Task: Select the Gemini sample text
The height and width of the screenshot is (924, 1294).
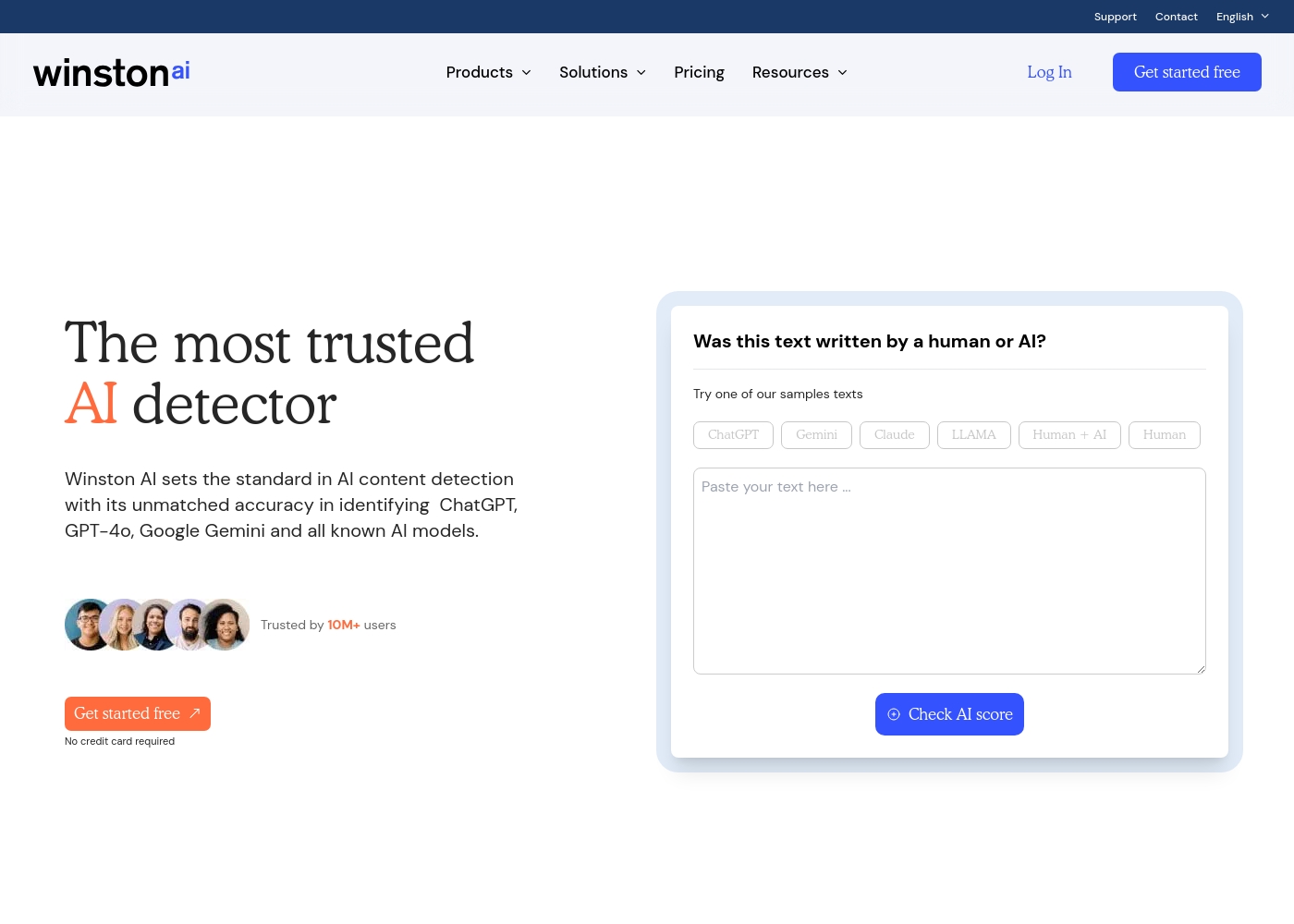Action: 816,435
